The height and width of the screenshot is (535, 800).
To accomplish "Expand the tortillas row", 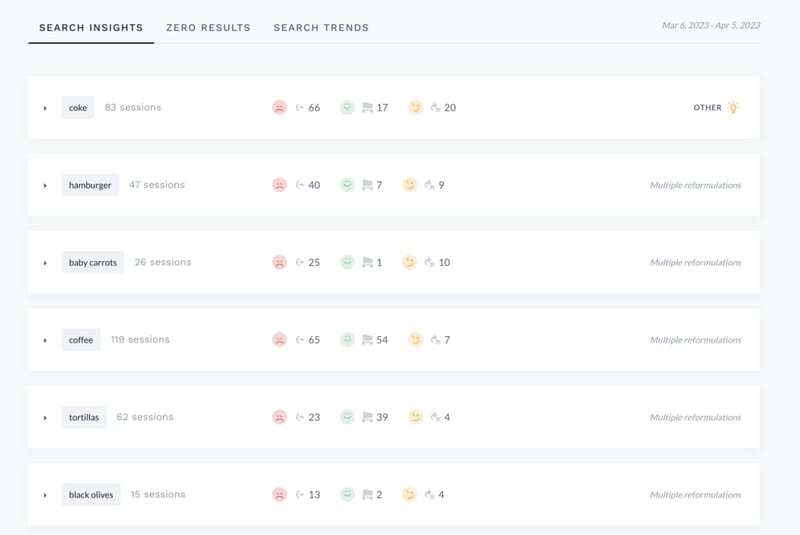I will [x=45, y=418].
